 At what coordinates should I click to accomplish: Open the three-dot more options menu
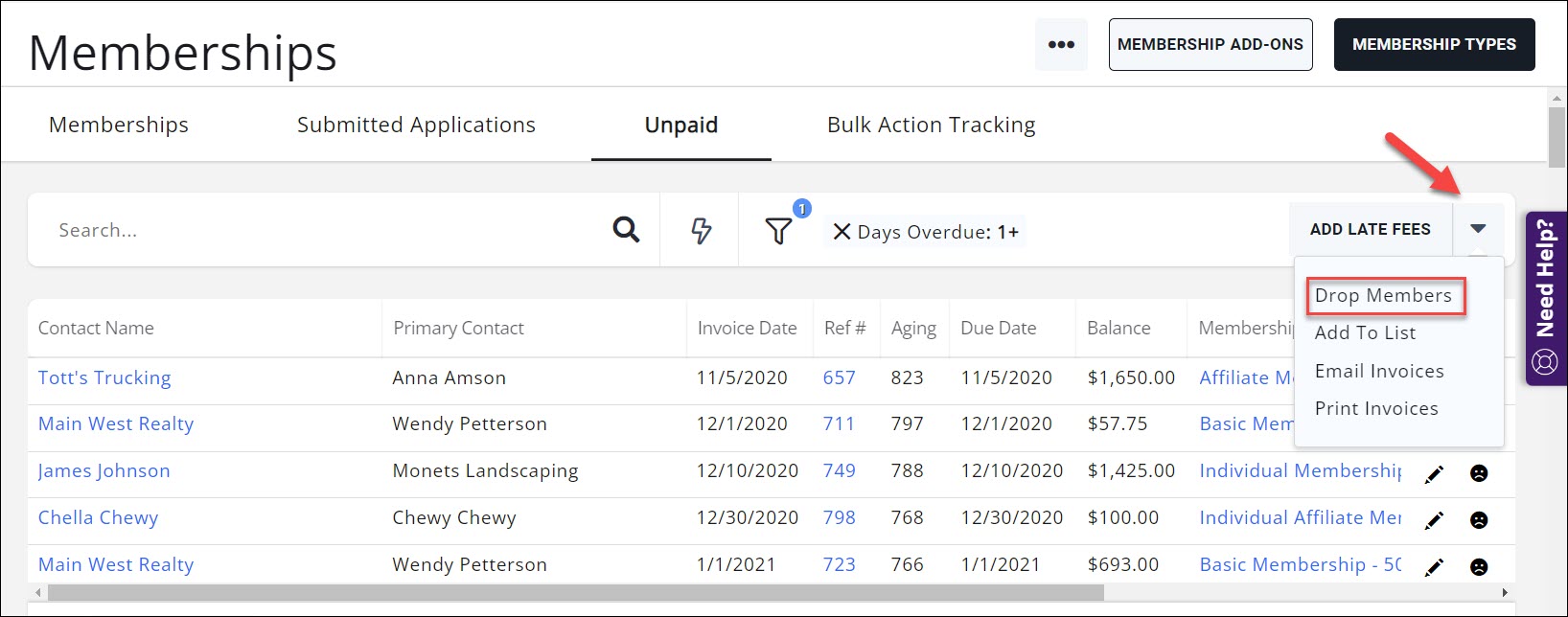click(1061, 44)
